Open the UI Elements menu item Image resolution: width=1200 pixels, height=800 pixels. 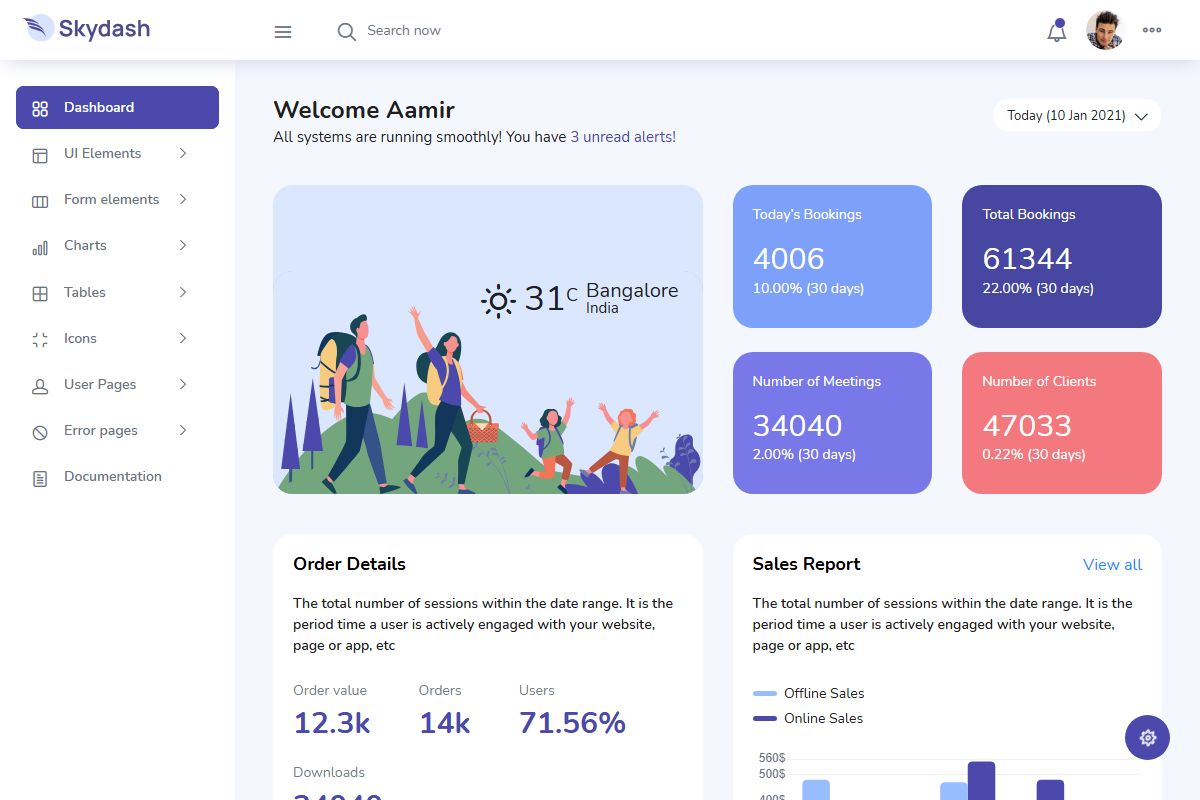click(117, 153)
